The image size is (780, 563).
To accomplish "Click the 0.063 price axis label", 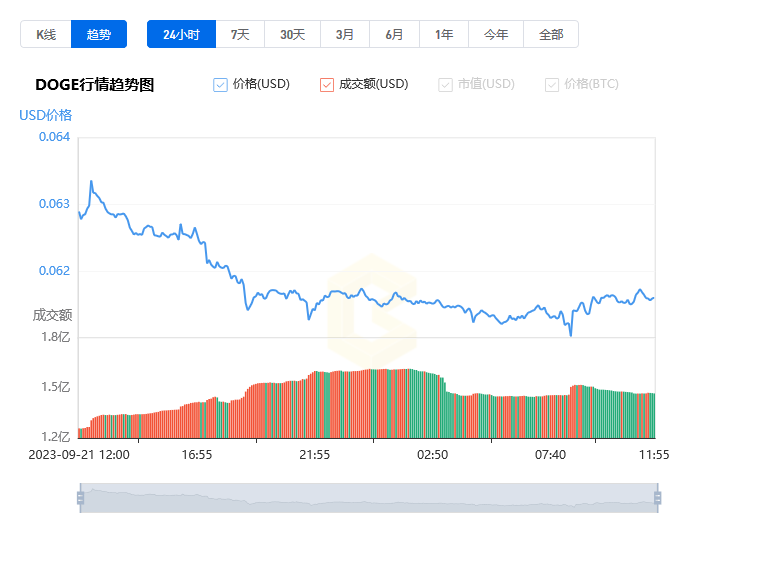I will click(54, 203).
